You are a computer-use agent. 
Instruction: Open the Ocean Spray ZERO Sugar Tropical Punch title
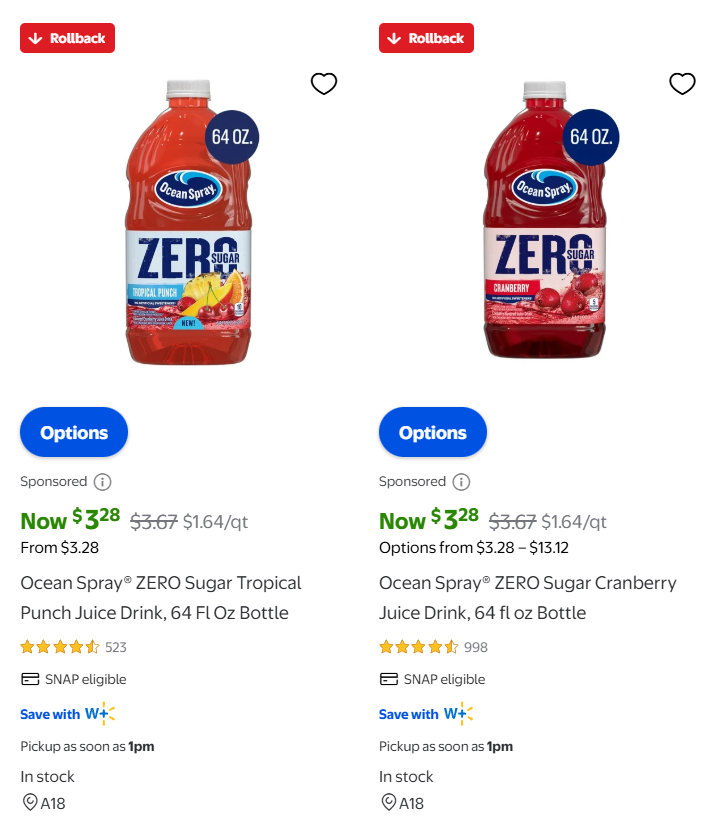pos(160,598)
